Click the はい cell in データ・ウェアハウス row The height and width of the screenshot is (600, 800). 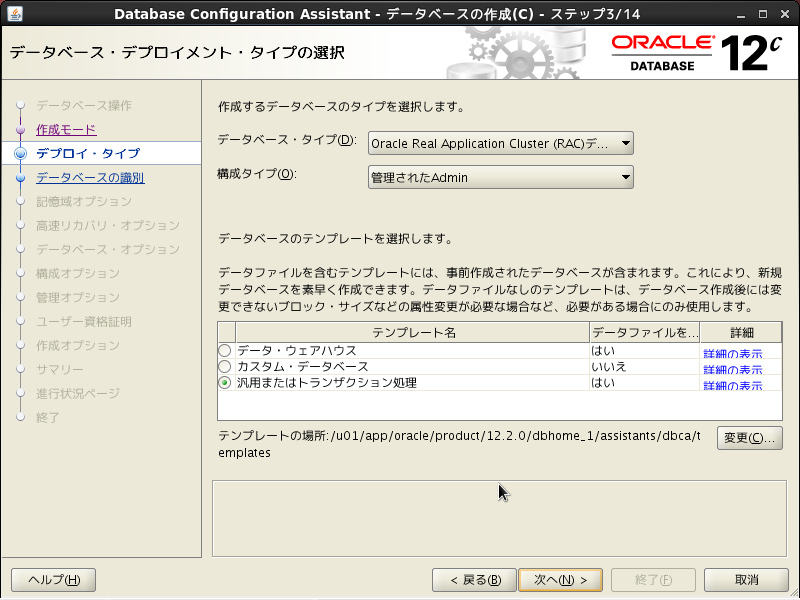pos(644,351)
